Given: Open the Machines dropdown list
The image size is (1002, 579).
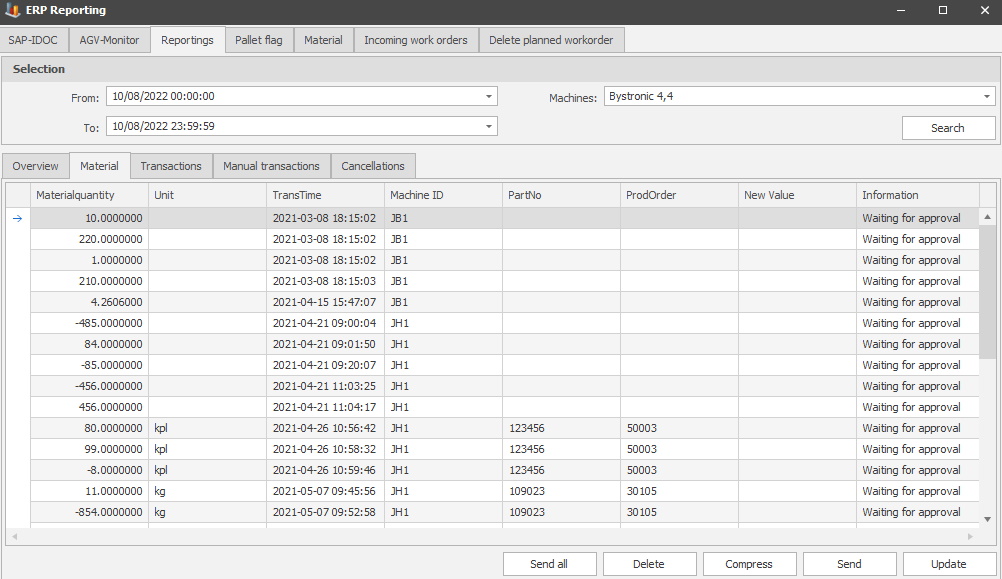Looking at the screenshot, I should pyautogui.click(x=986, y=97).
